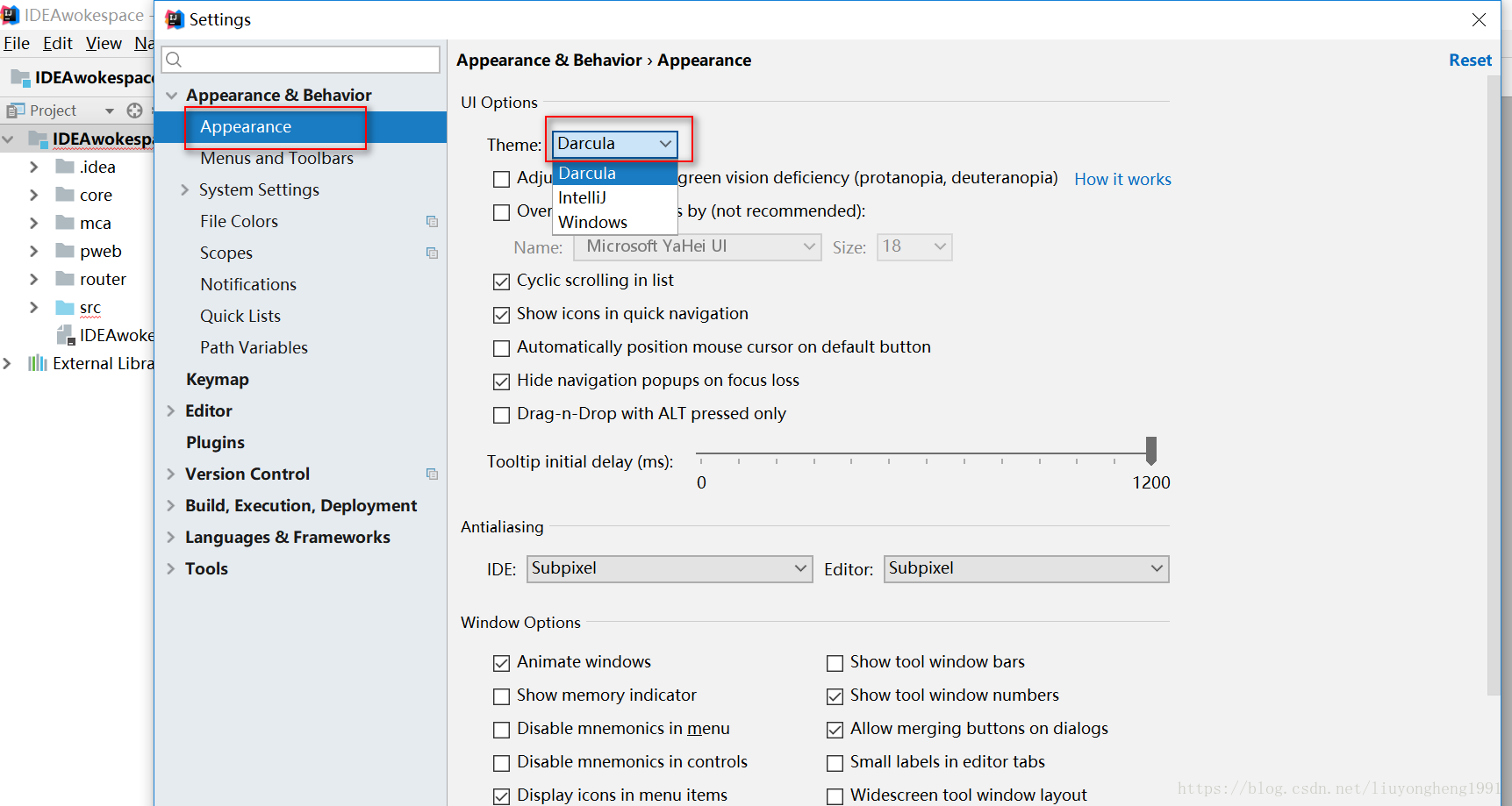1512x806 pixels.
Task: Check Disable mnemonics in menu
Action: click(x=501, y=730)
